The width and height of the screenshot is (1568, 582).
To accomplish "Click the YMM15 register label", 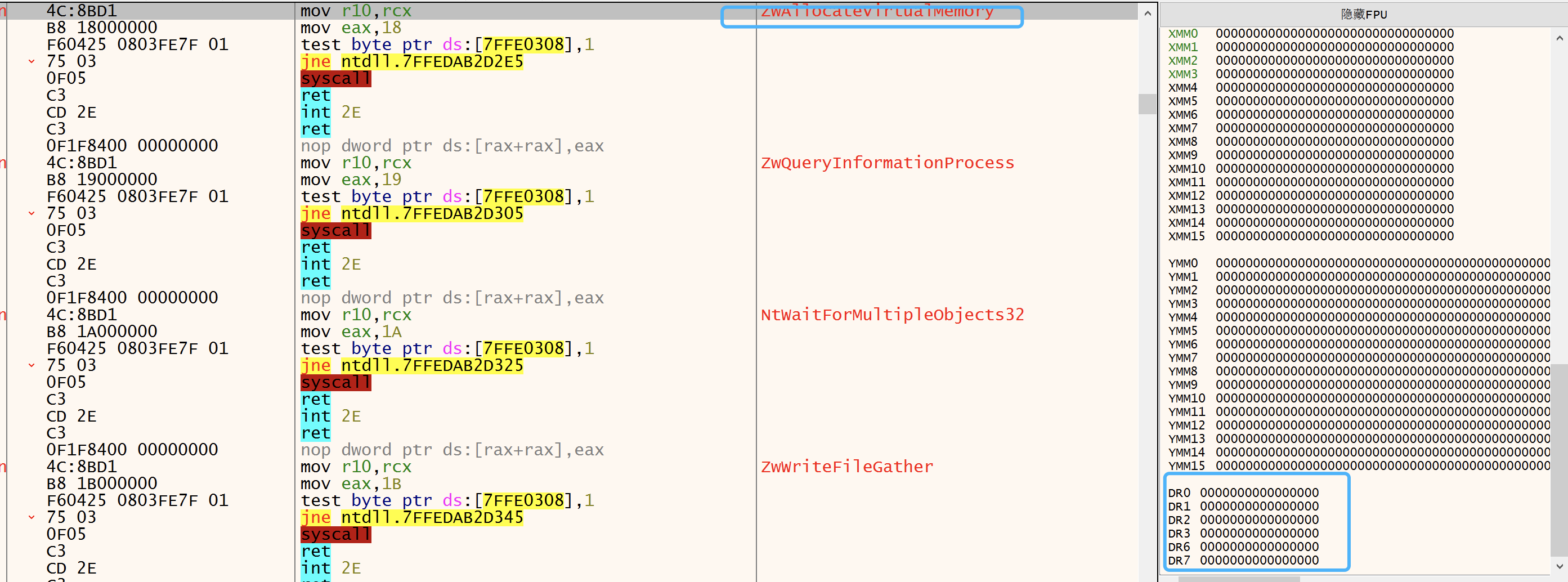I will point(1186,465).
